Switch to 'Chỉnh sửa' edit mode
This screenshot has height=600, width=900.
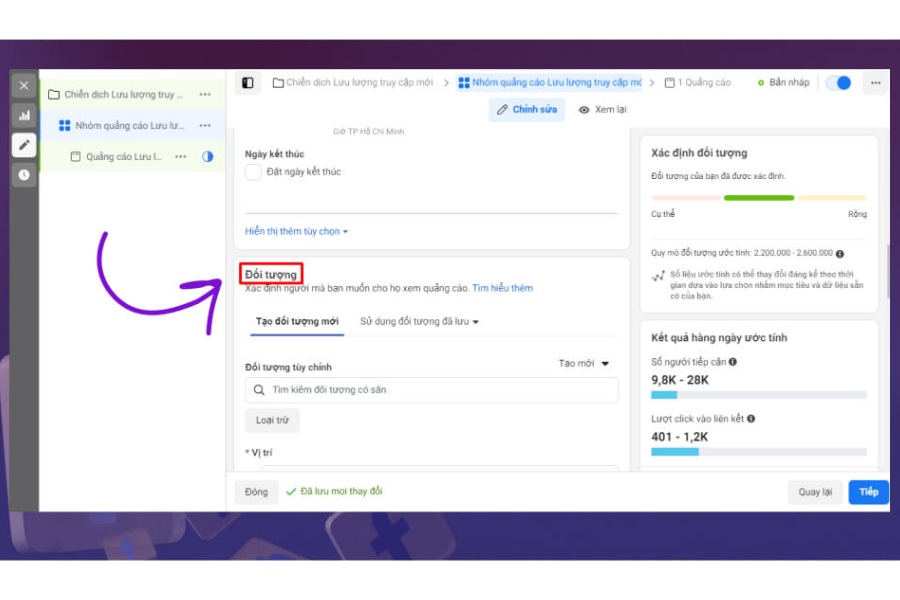pyautogui.click(x=527, y=110)
